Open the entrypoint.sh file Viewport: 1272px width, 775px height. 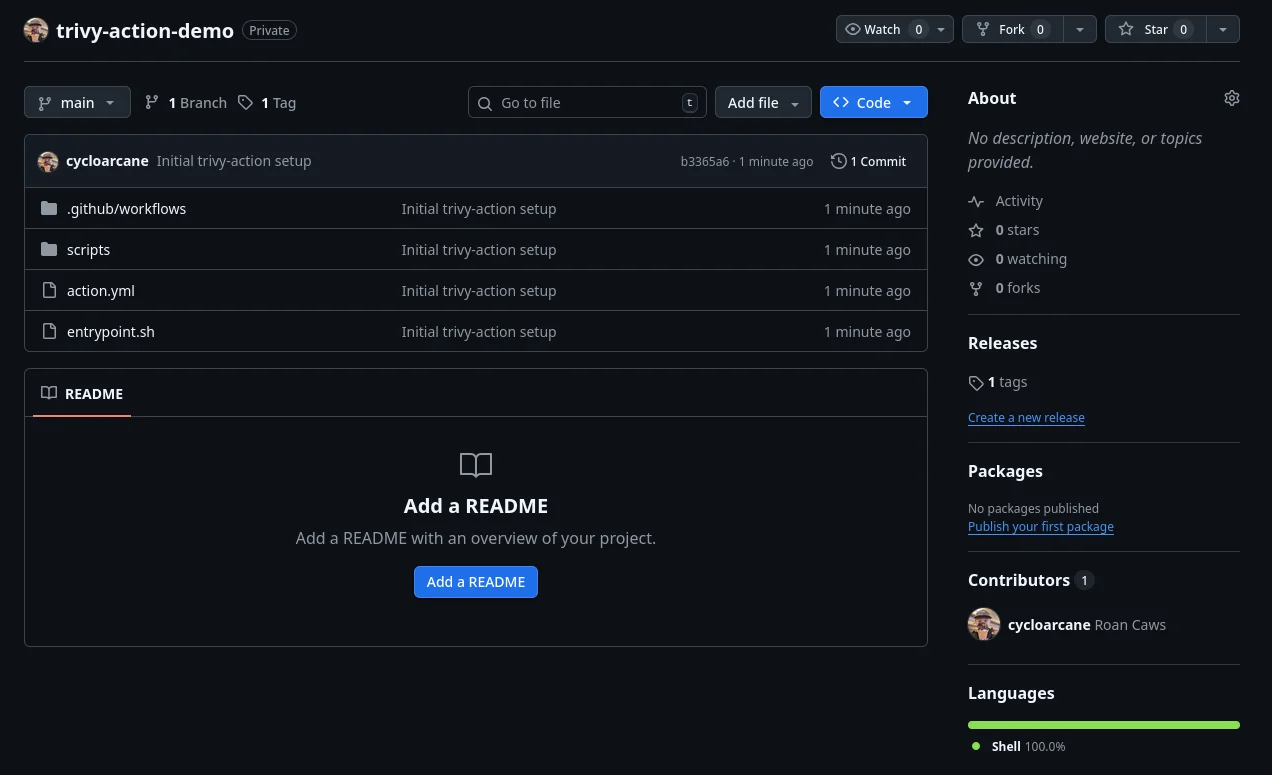coord(111,332)
